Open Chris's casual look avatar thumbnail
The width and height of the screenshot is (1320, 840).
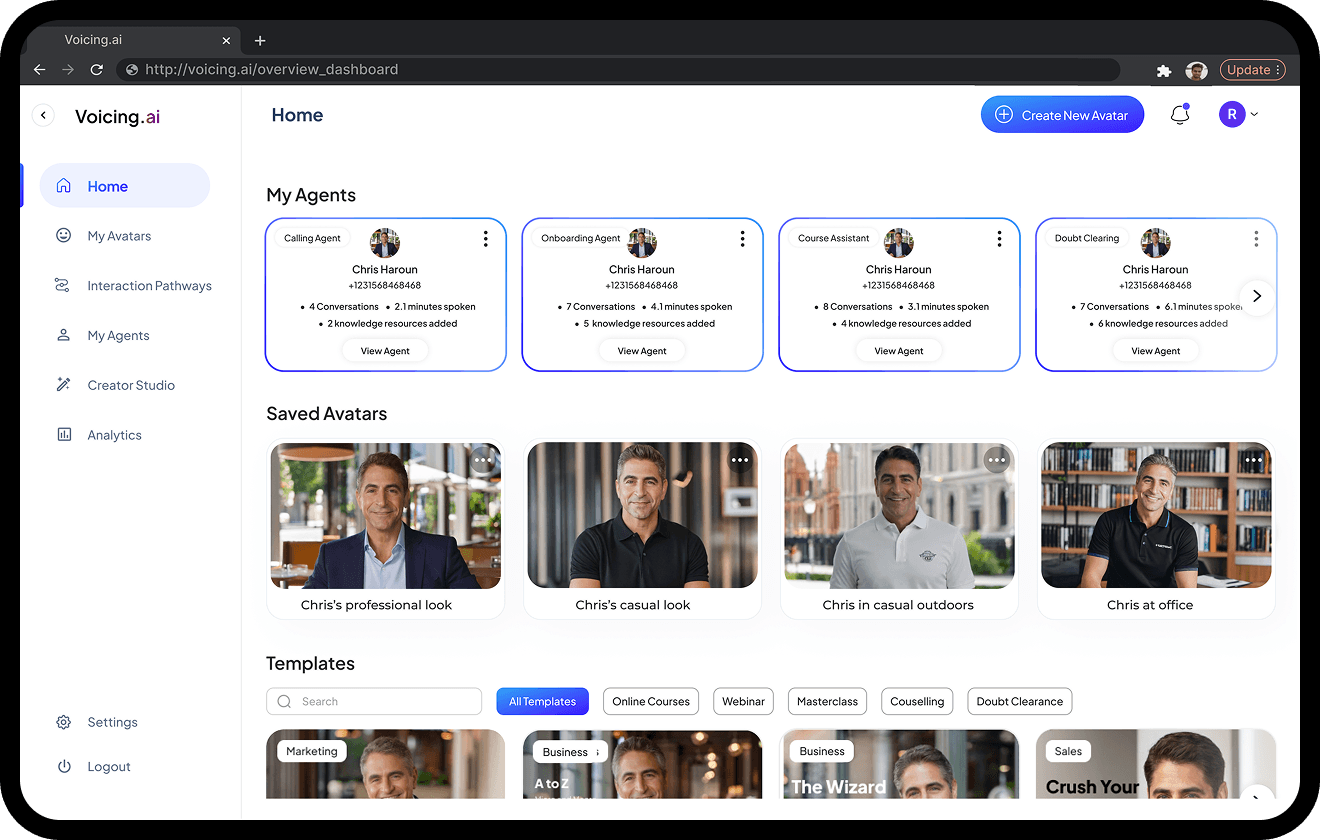point(643,516)
